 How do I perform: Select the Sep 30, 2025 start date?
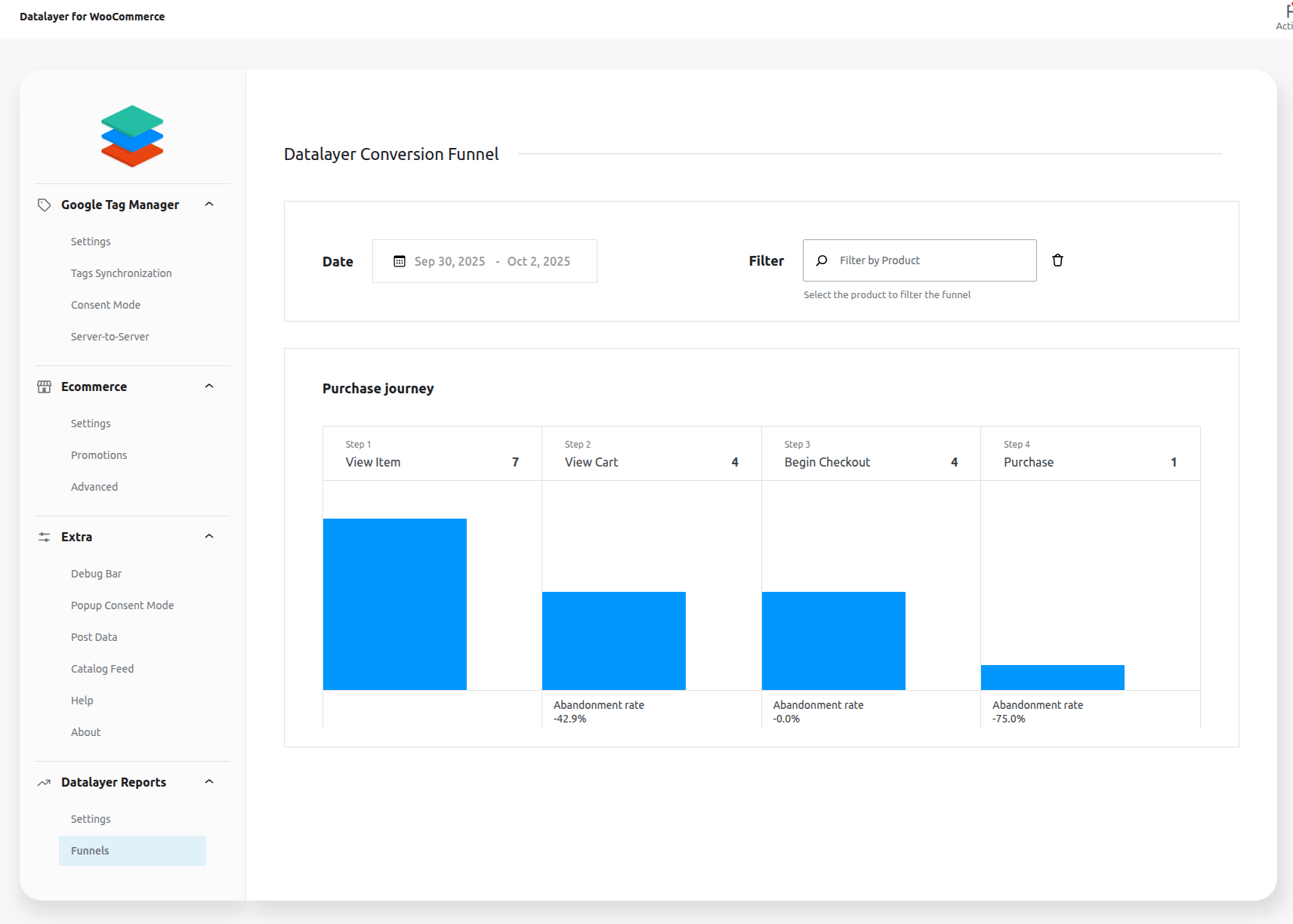coord(449,261)
